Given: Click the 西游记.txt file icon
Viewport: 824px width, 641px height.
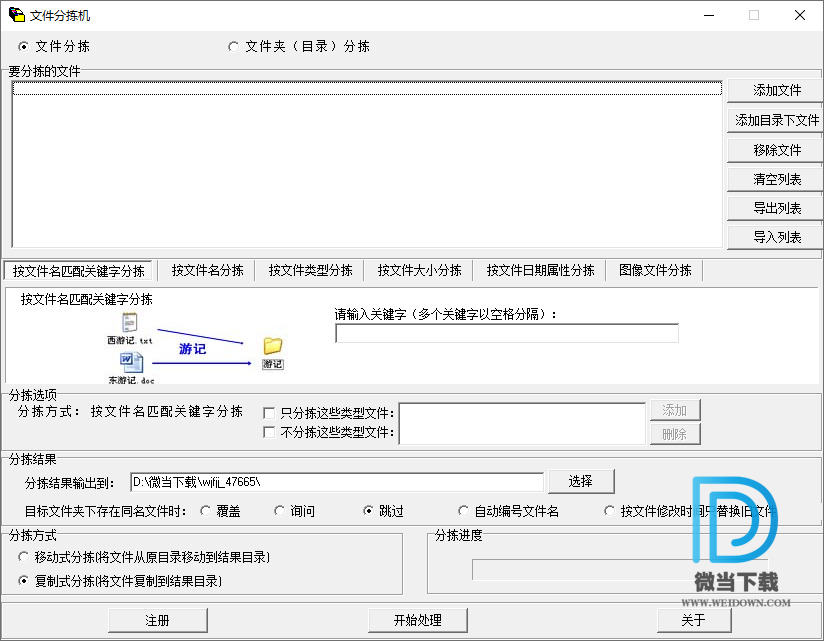Looking at the screenshot, I should (129, 322).
